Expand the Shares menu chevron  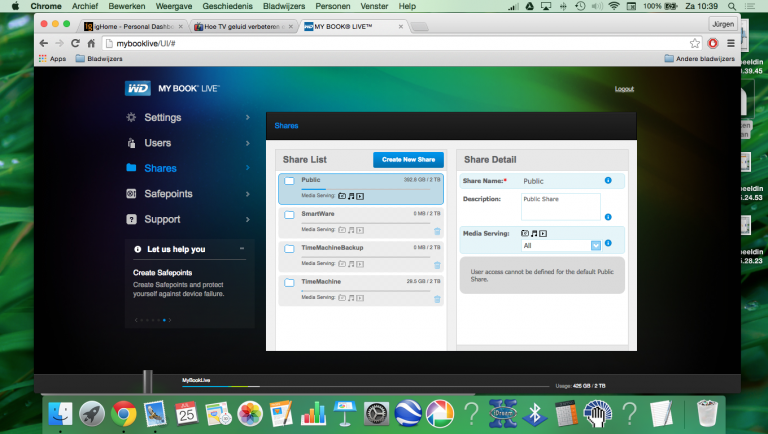pos(248,168)
